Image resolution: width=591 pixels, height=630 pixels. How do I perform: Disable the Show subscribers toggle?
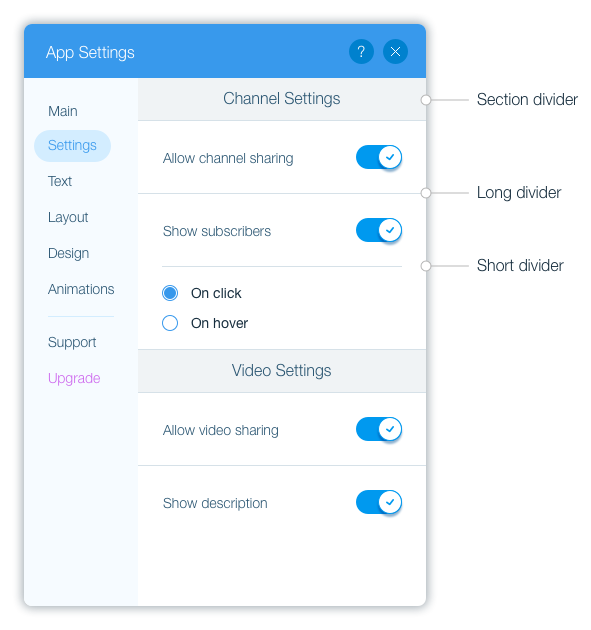point(379,230)
